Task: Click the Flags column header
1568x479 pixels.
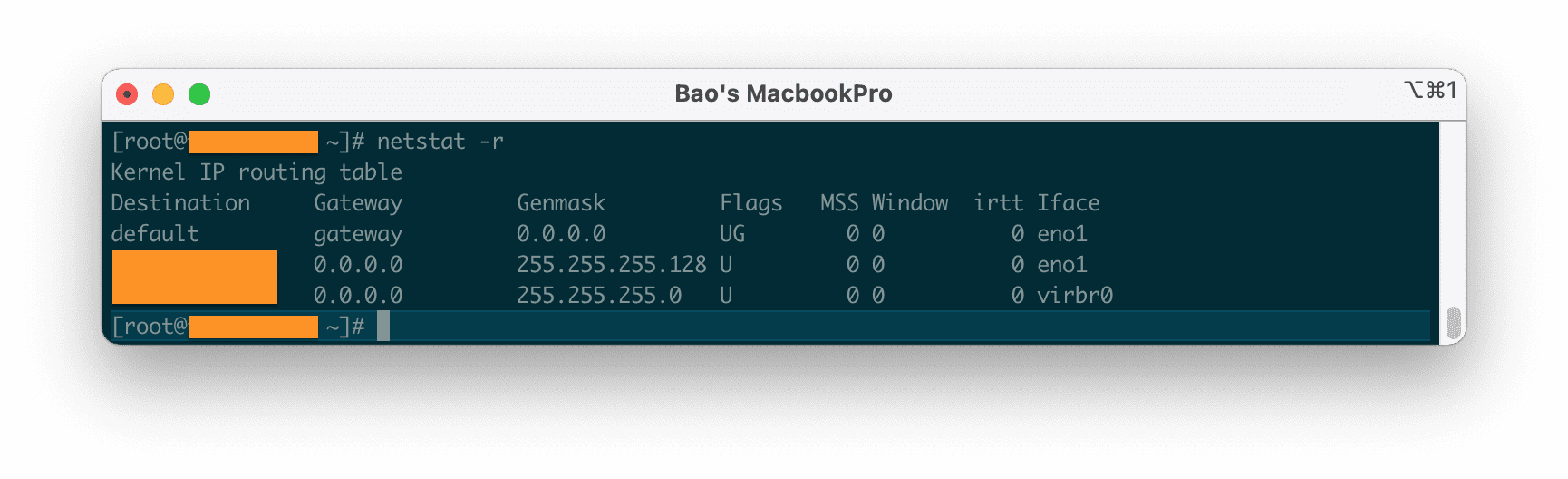Action: click(x=750, y=203)
